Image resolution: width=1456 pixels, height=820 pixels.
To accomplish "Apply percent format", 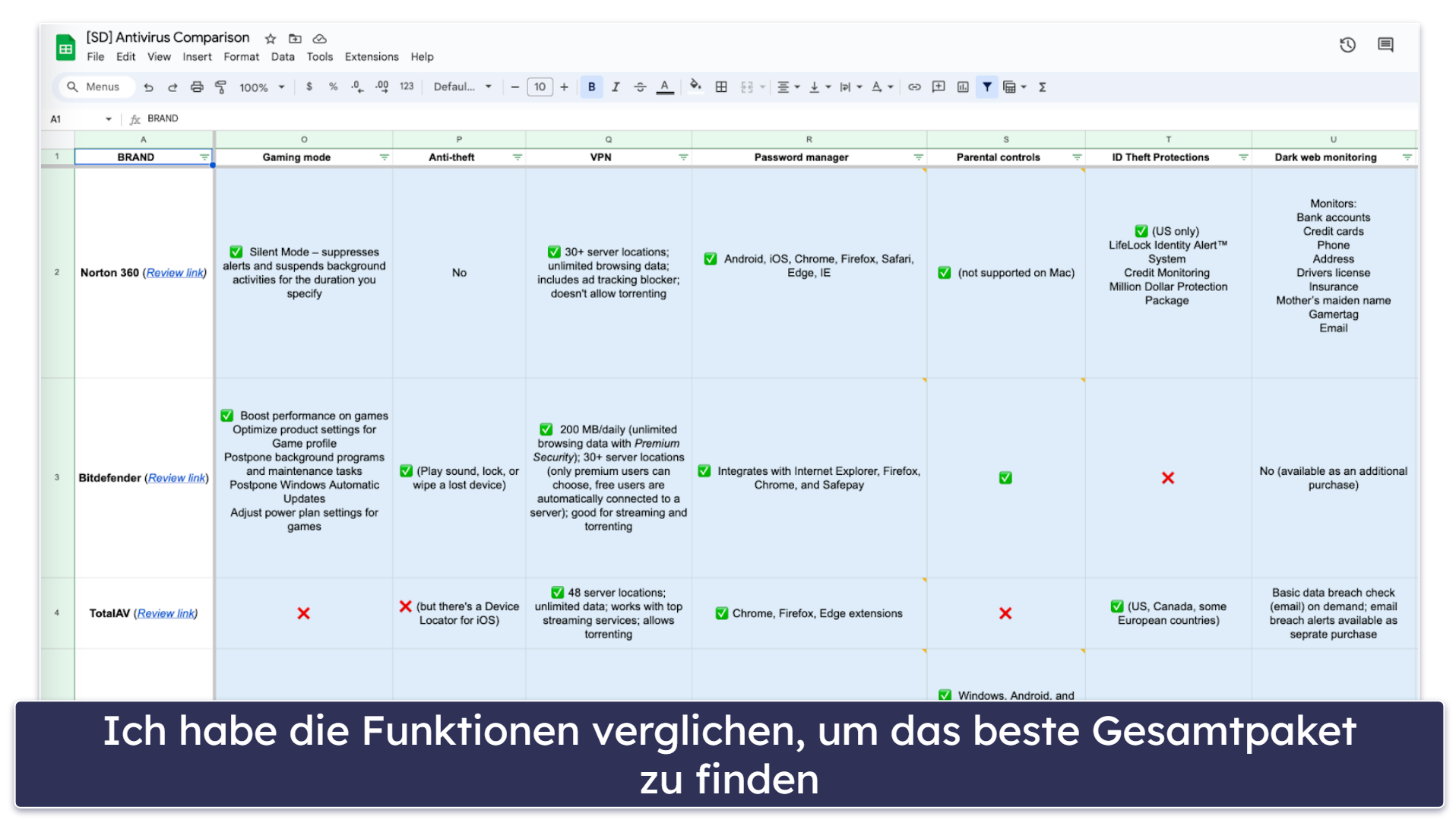I will (x=333, y=87).
